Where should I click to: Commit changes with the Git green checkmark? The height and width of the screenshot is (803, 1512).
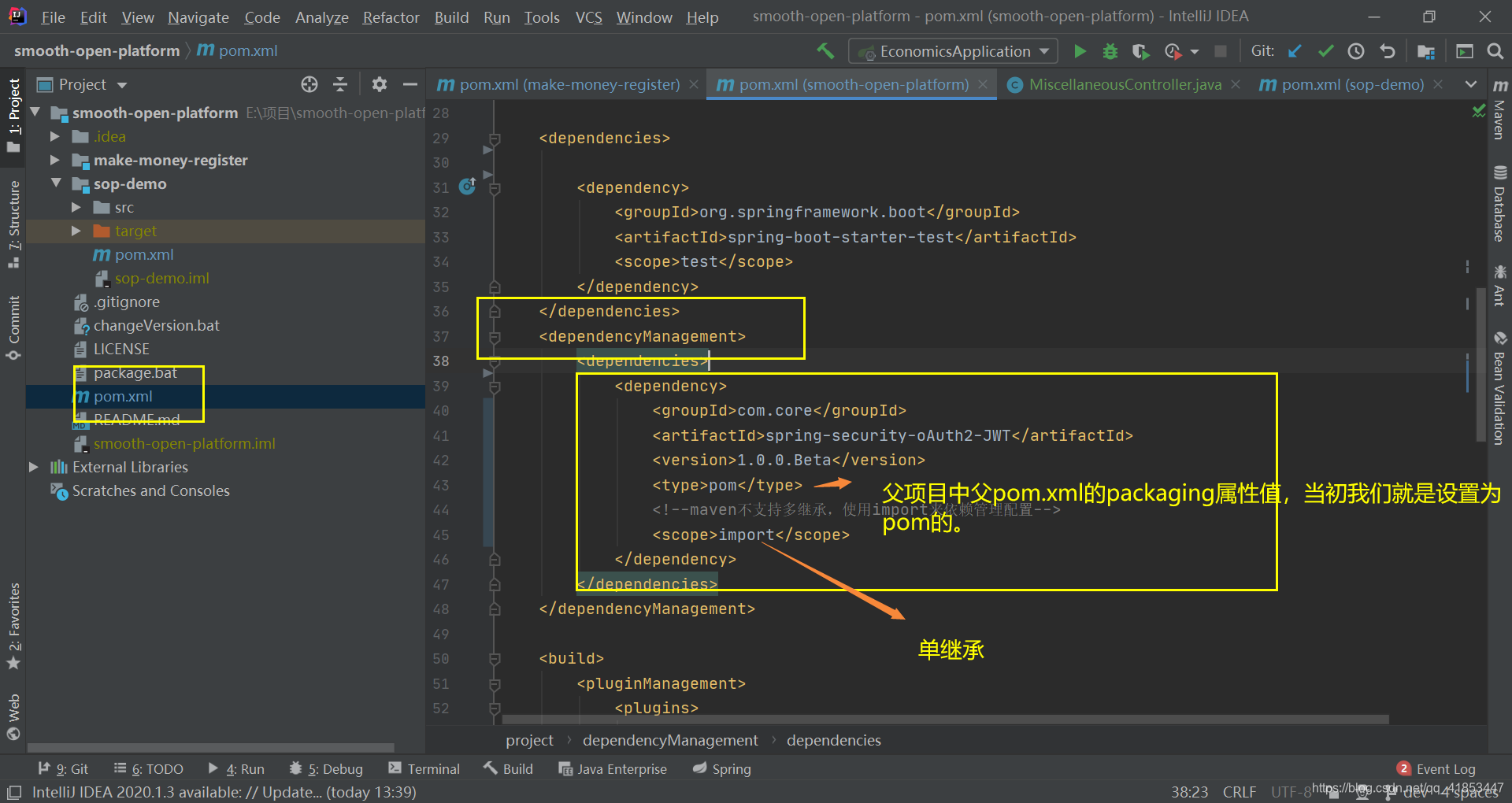[x=1325, y=51]
